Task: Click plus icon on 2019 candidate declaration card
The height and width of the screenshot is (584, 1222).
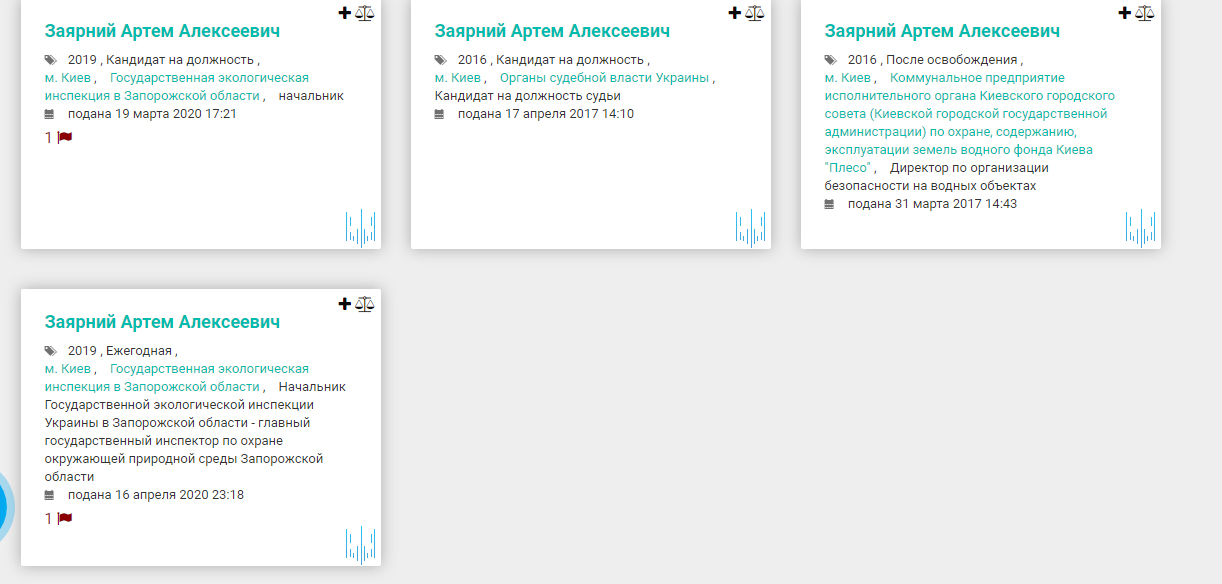Action: 345,13
